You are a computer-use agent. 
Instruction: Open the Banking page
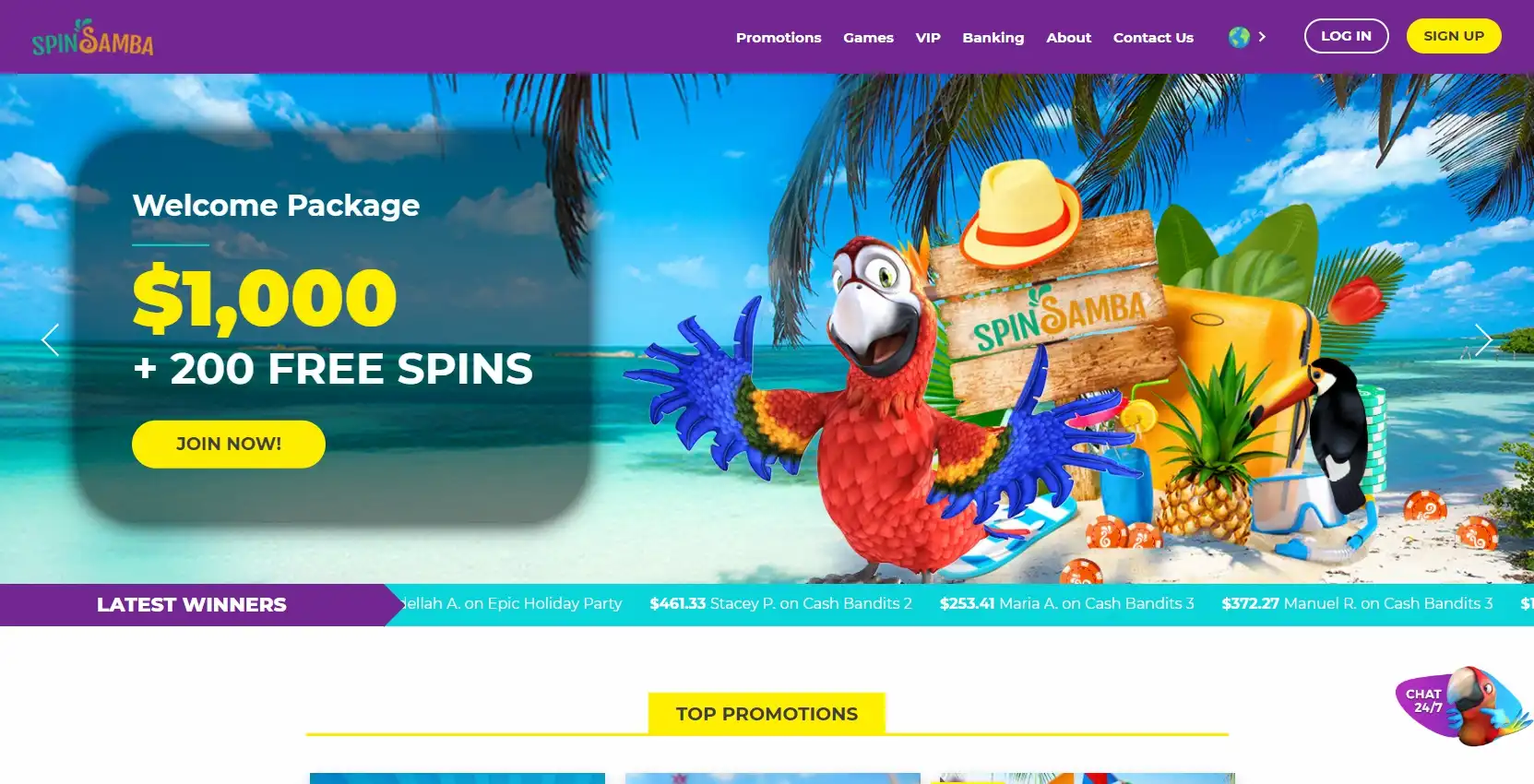[x=993, y=38]
